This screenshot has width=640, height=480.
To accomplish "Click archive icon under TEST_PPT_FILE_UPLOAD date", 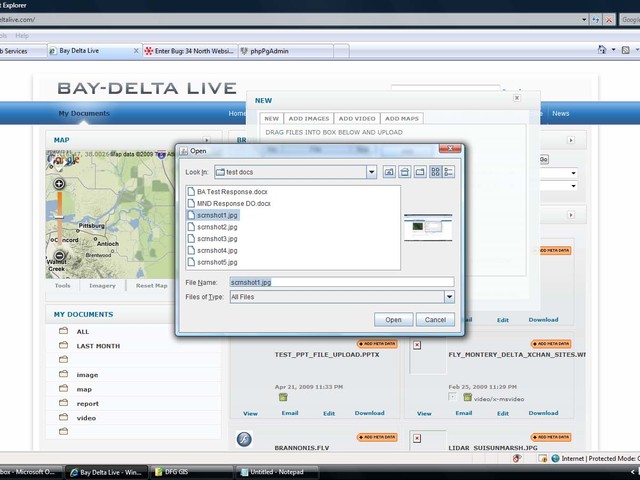I will coord(283,397).
